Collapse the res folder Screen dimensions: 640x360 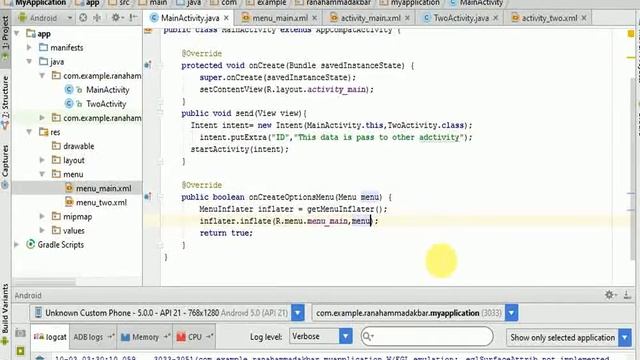(x=29, y=132)
